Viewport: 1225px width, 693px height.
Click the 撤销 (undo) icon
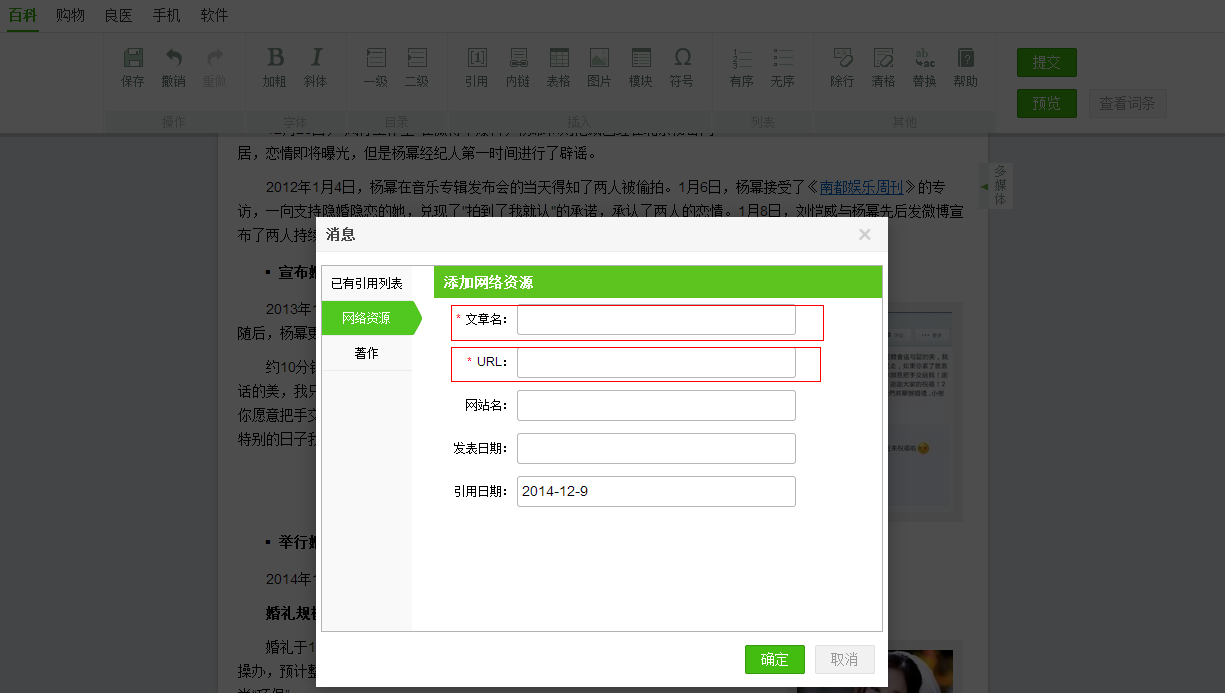point(174,67)
